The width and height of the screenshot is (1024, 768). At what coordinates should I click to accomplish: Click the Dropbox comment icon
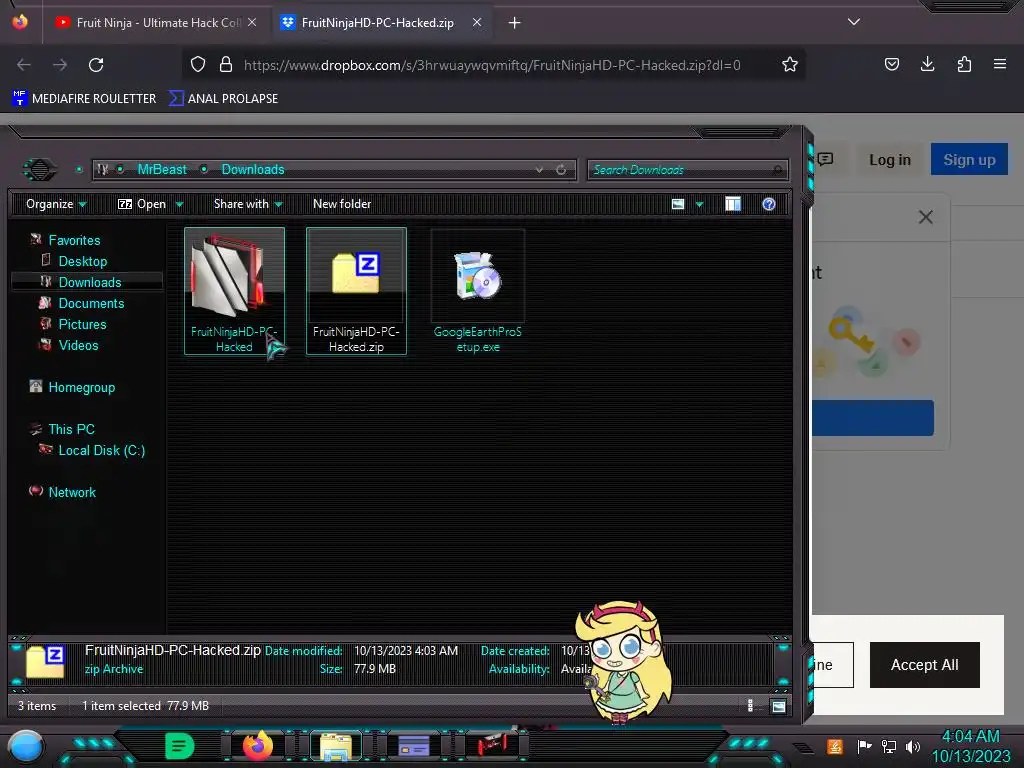point(825,159)
